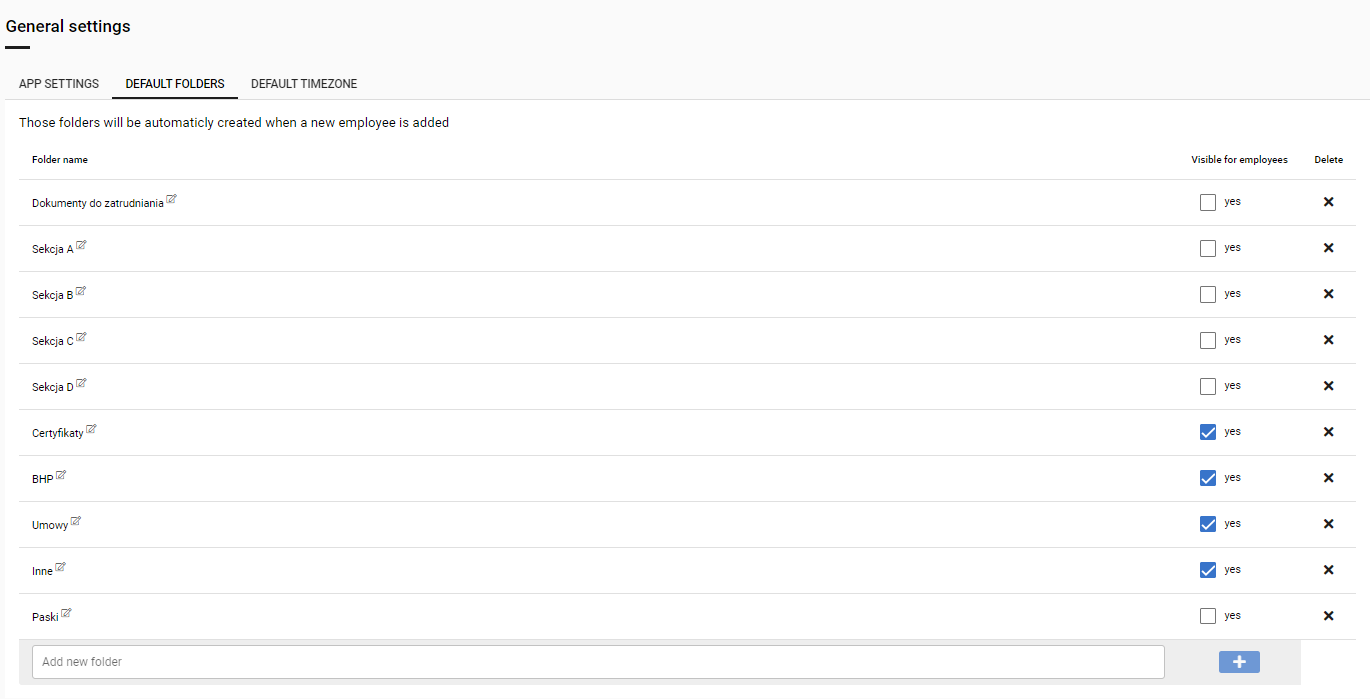Switch to the App Settings tab
1370x699 pixels.
pos(59,84)
